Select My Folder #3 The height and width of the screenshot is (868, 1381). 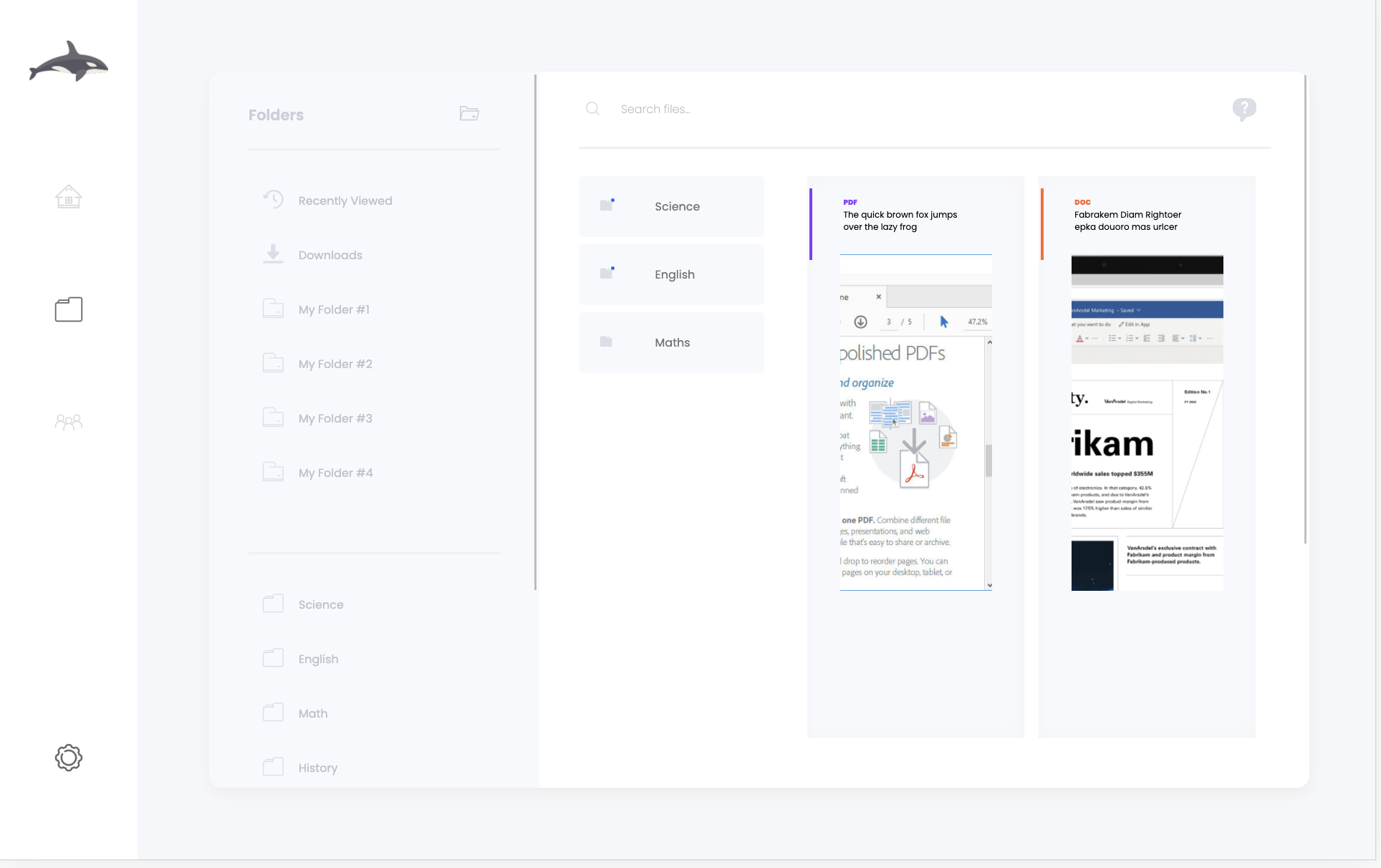[x=335, y=418]
